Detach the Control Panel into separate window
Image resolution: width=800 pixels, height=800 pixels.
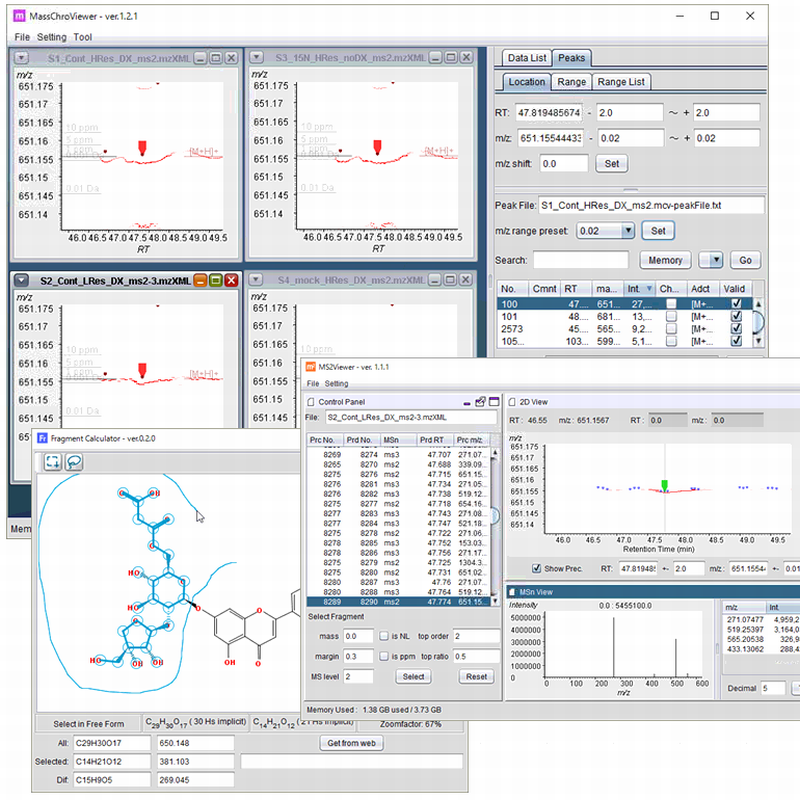[x=480, y=401]
